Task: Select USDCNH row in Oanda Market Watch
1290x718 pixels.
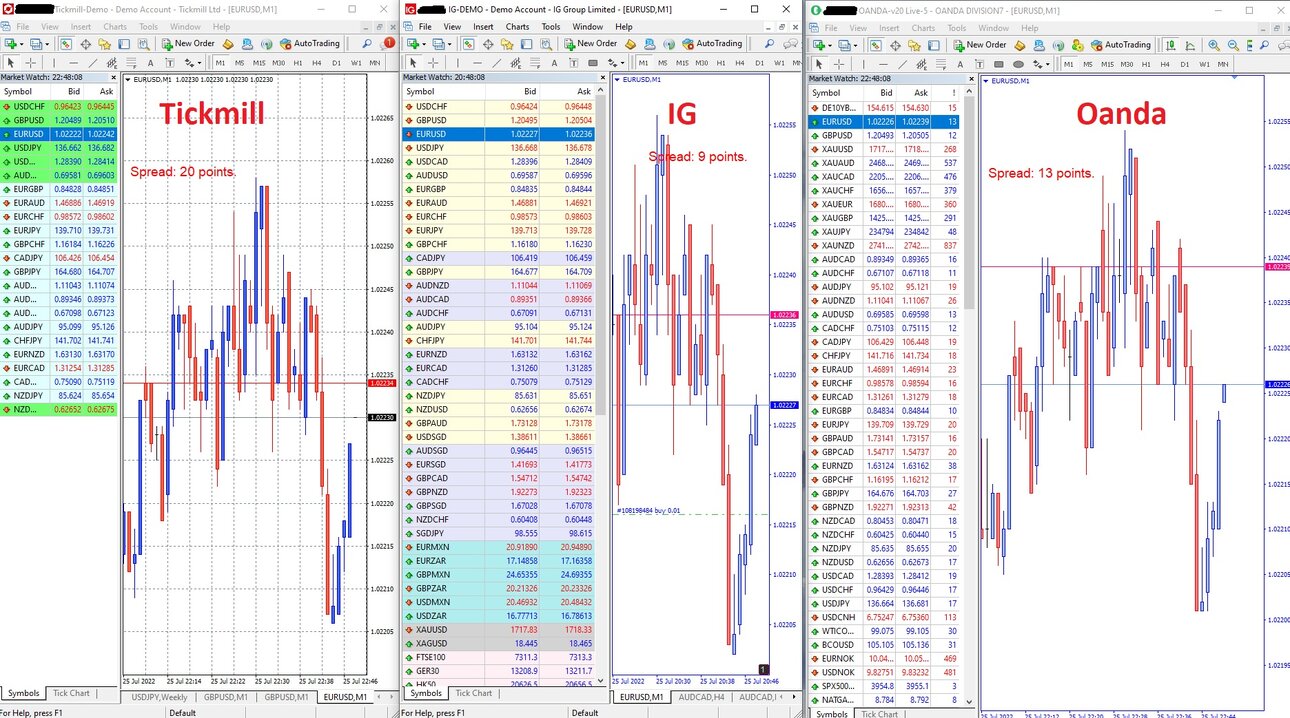Action: click(x=884, y=618)
